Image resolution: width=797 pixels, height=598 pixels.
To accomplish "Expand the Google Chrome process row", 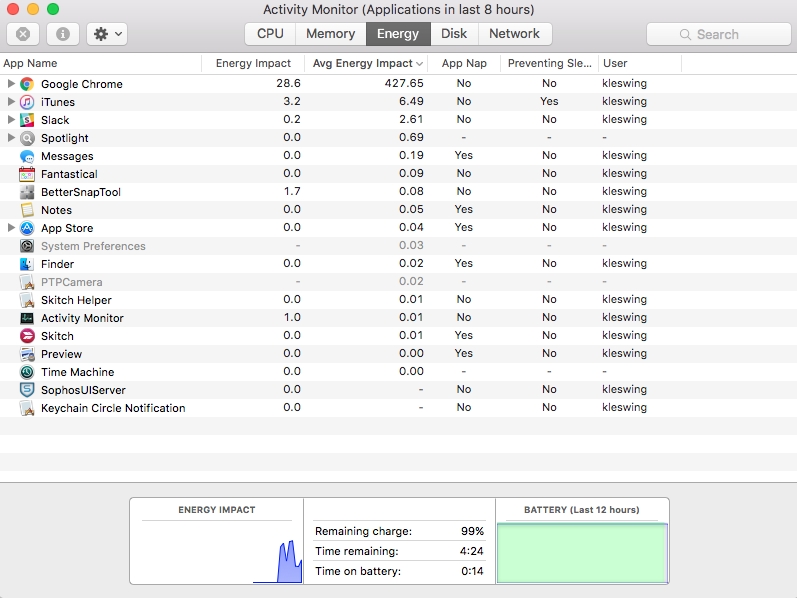I will pyautogui.click(x=11, y=83).
